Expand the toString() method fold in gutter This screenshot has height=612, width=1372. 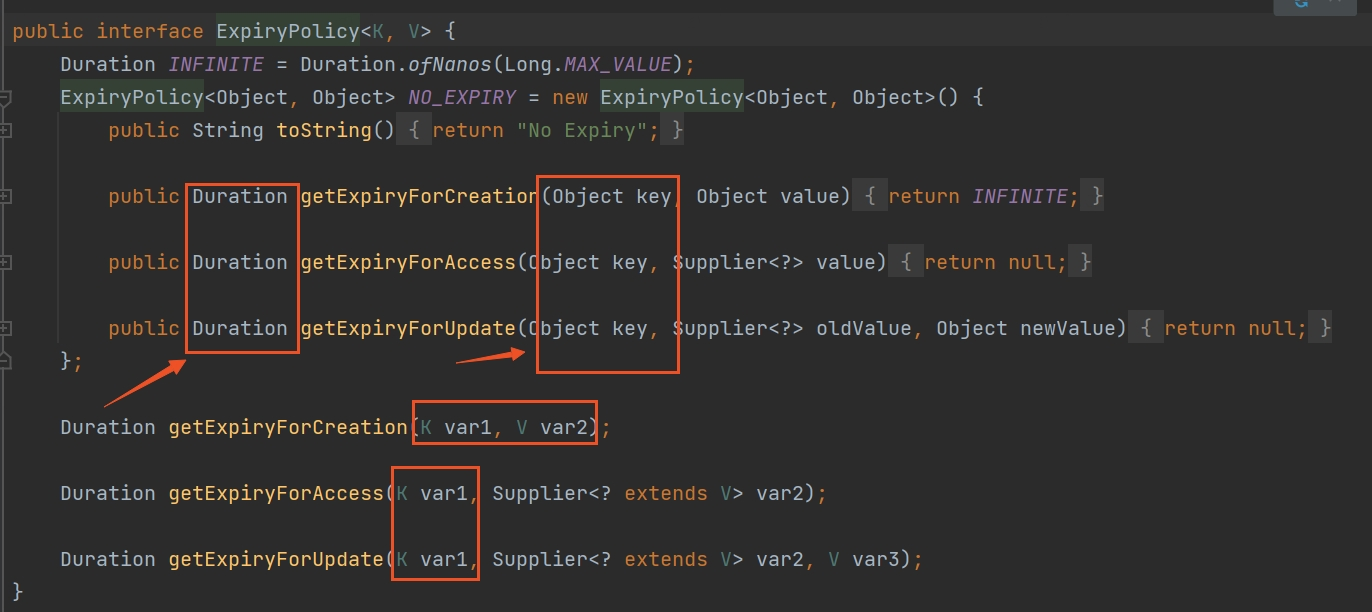[4, 131]
